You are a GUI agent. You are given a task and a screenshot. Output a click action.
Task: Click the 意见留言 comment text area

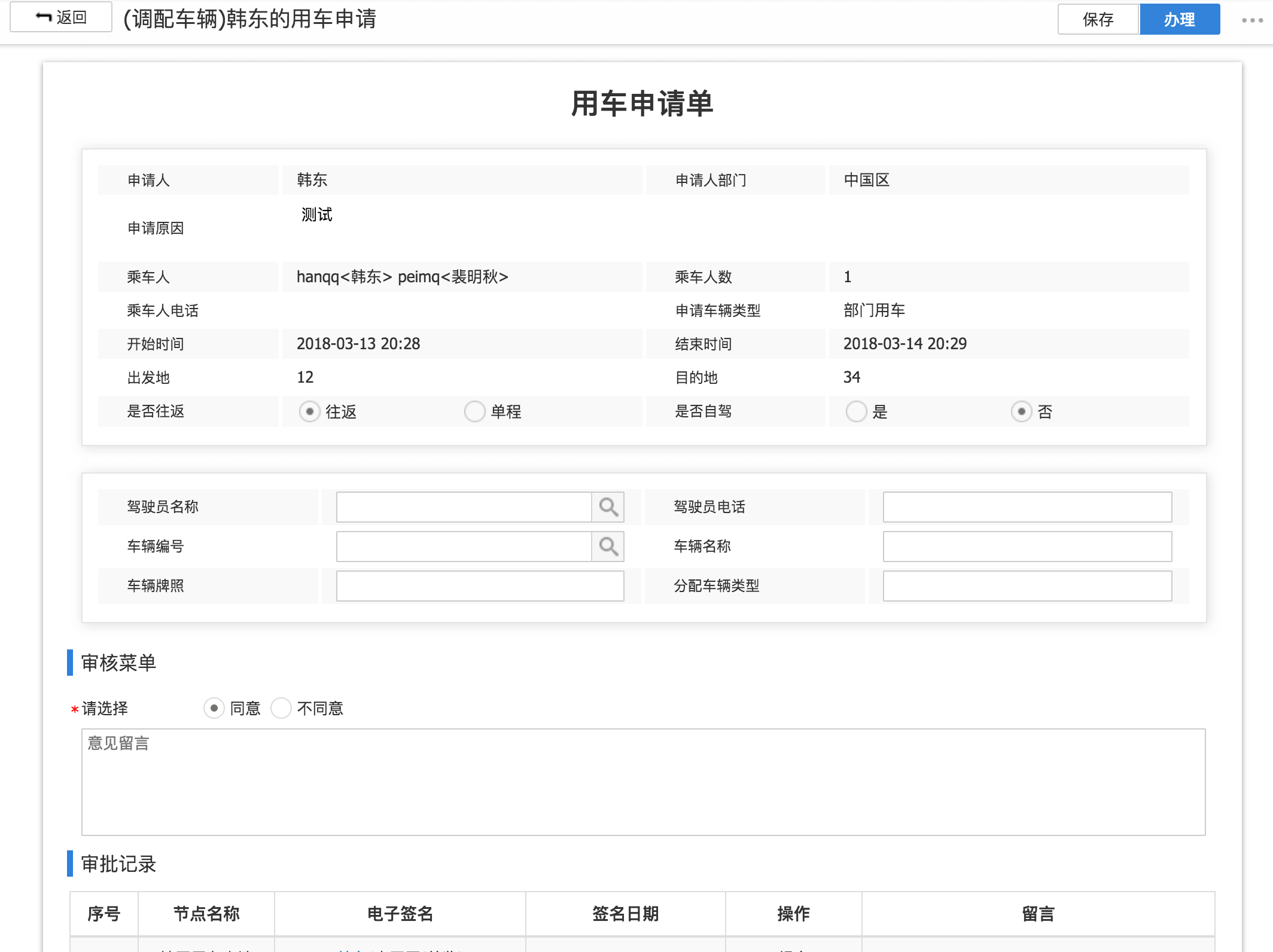click(643, 782)
